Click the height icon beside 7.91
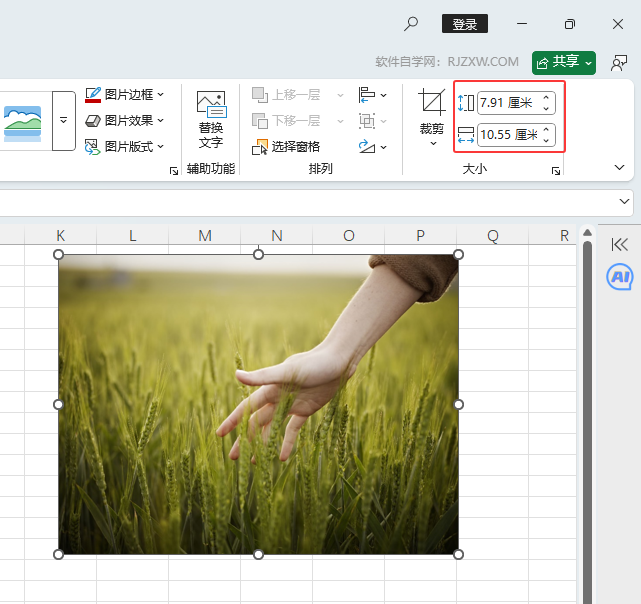The image size is (641, 604). tap(466, 103)
